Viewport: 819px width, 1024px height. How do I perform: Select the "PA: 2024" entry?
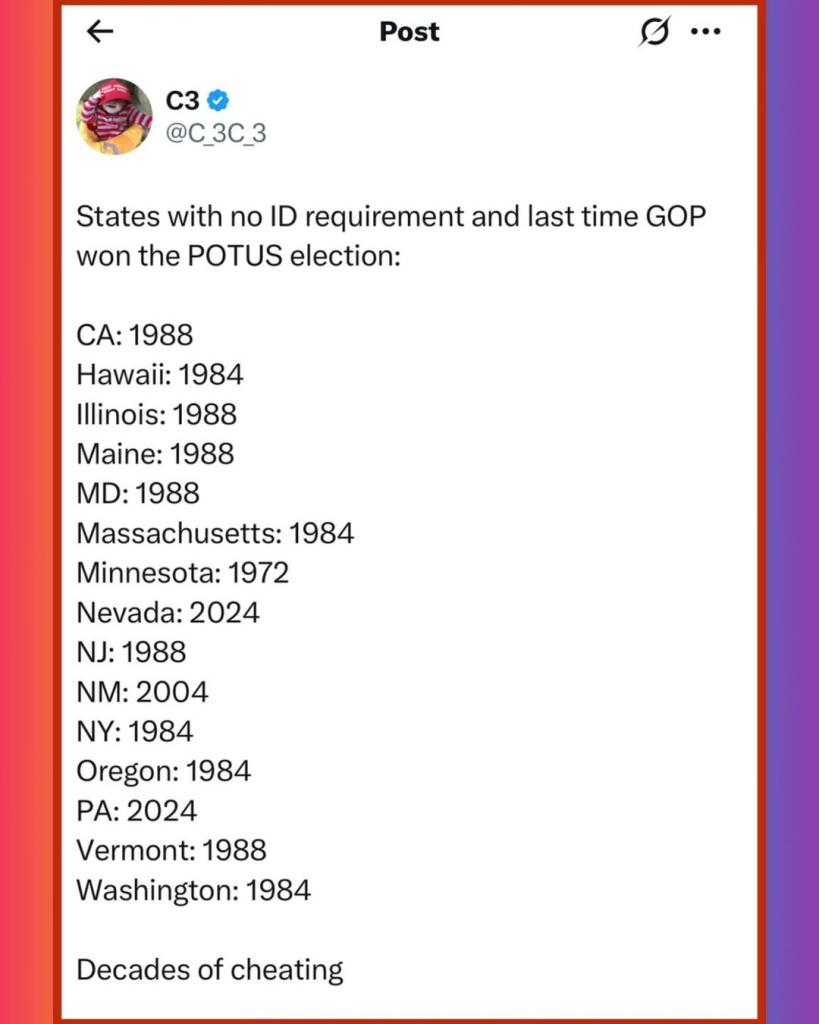[x=137, y=810]
